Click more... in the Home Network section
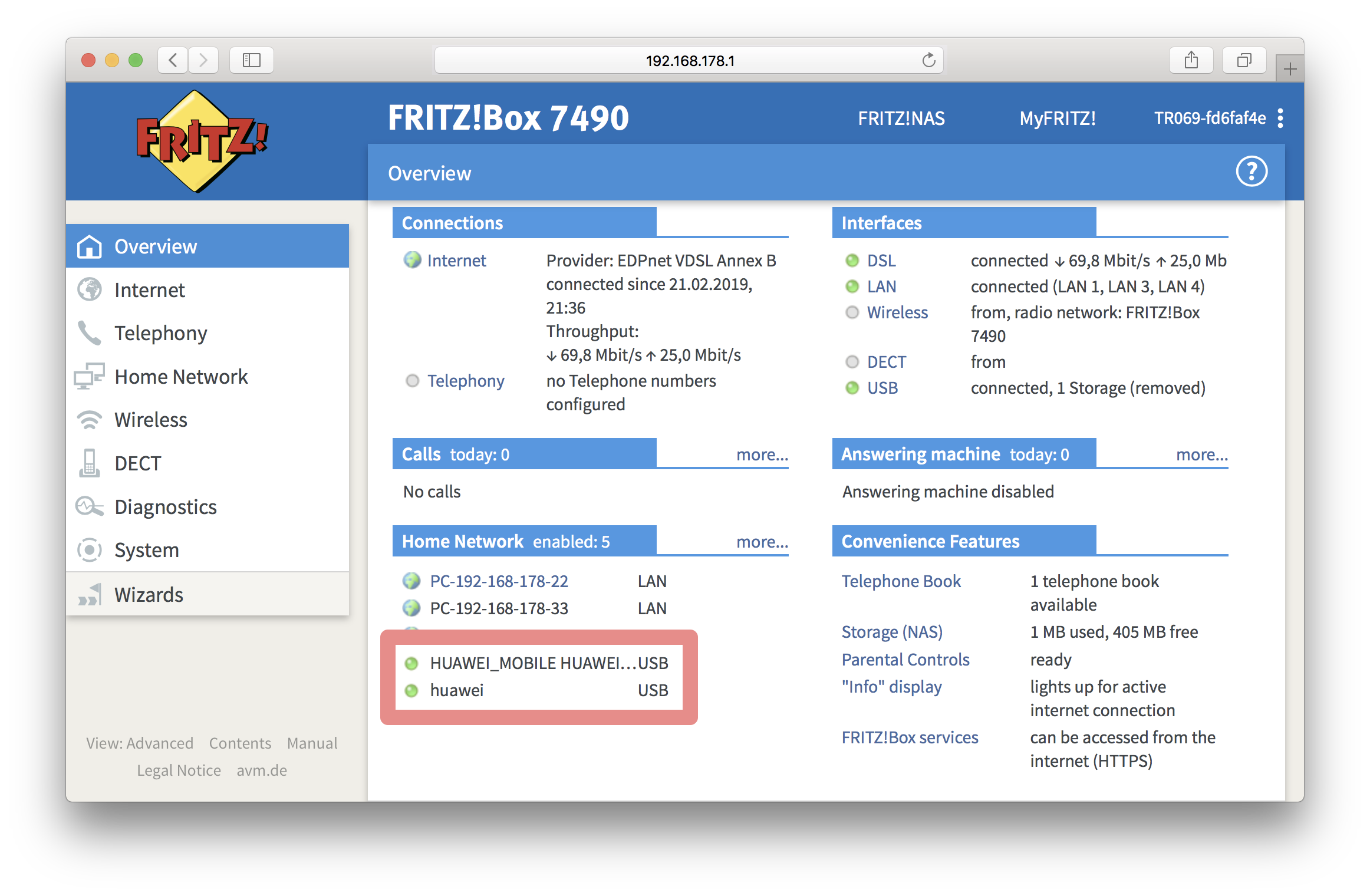 (762, 542)
